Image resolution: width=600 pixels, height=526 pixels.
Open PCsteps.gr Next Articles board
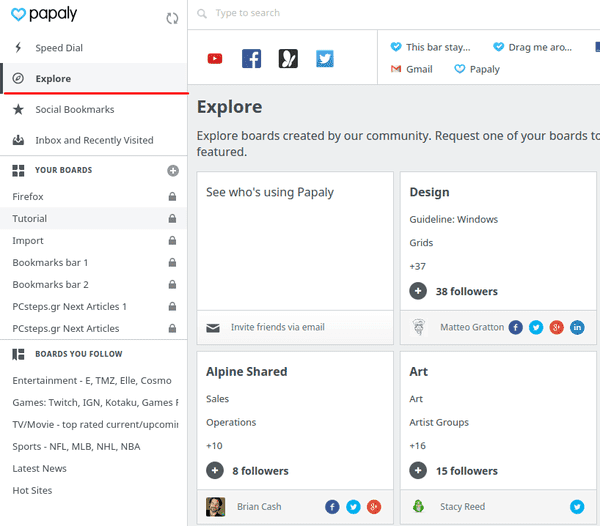coord(66,329)
